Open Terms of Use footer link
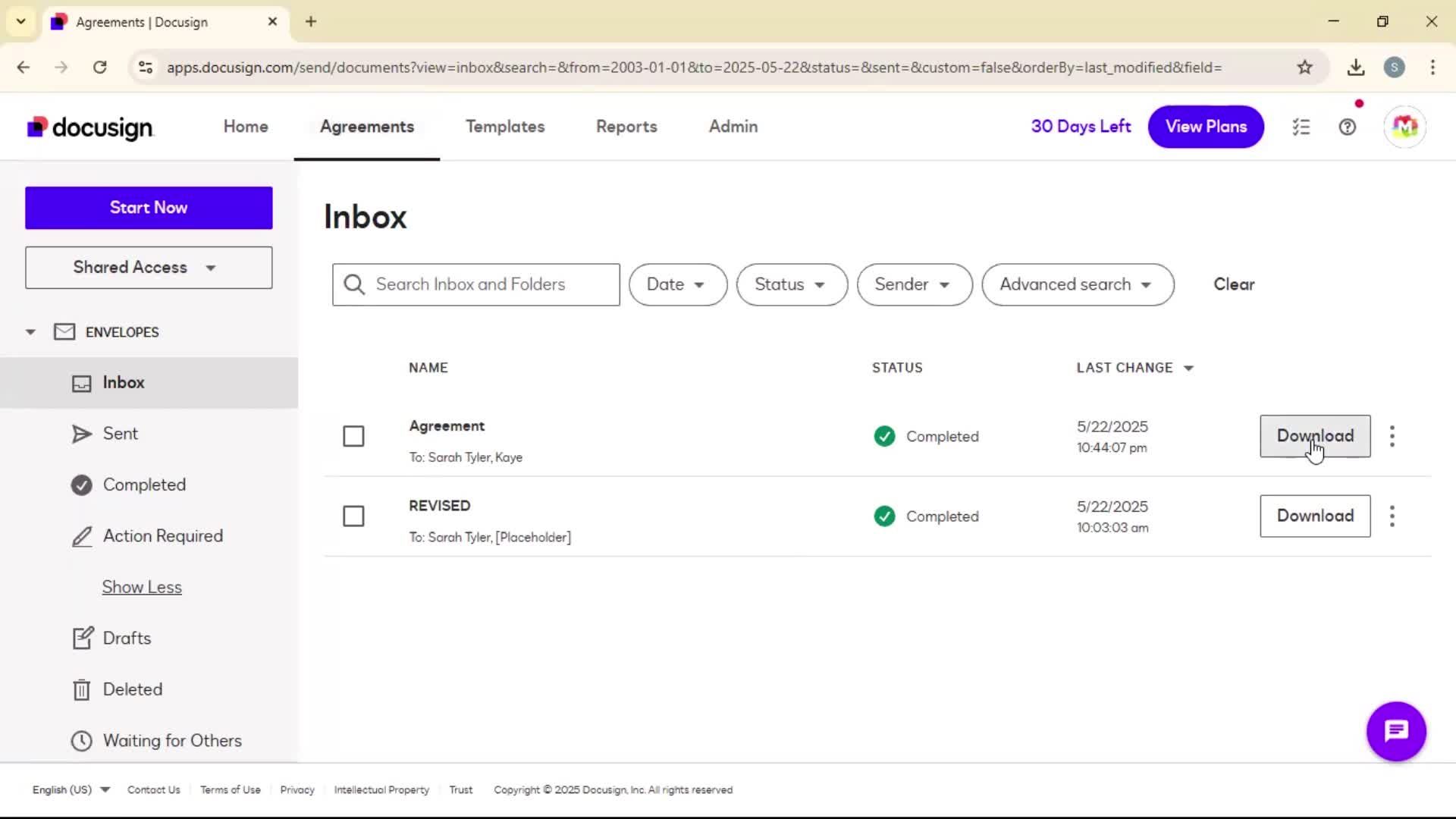 [231, 790]
